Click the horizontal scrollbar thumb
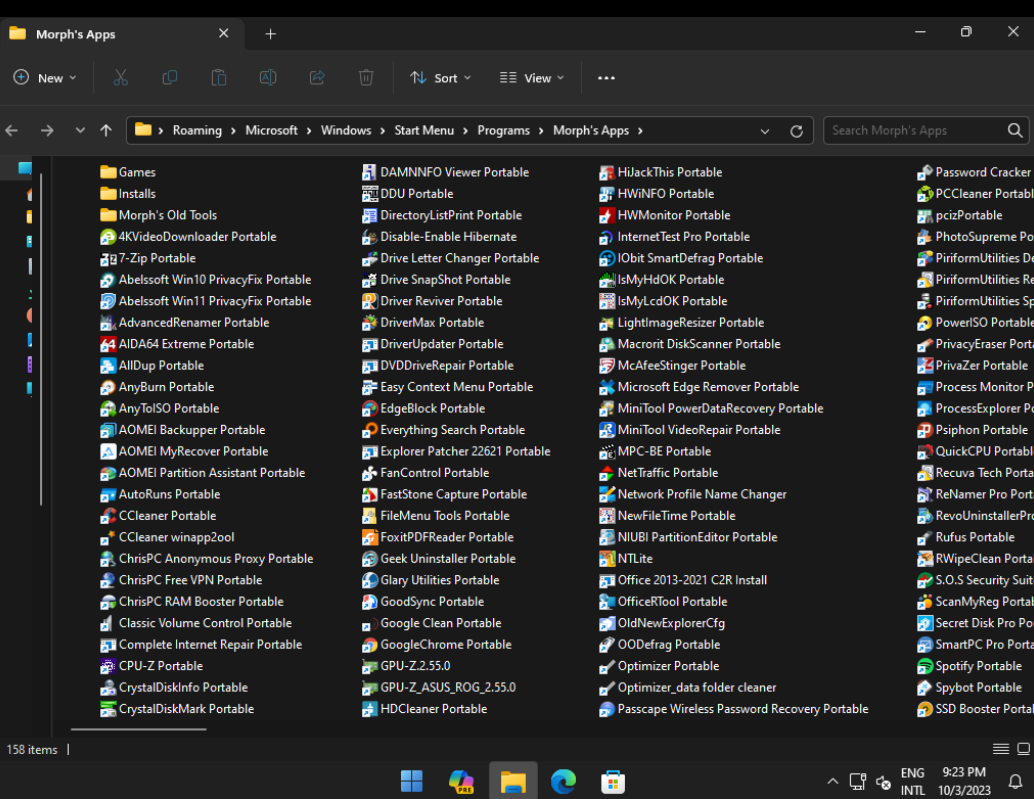This screenshot has height=799, width=1034. pos(138,729)
